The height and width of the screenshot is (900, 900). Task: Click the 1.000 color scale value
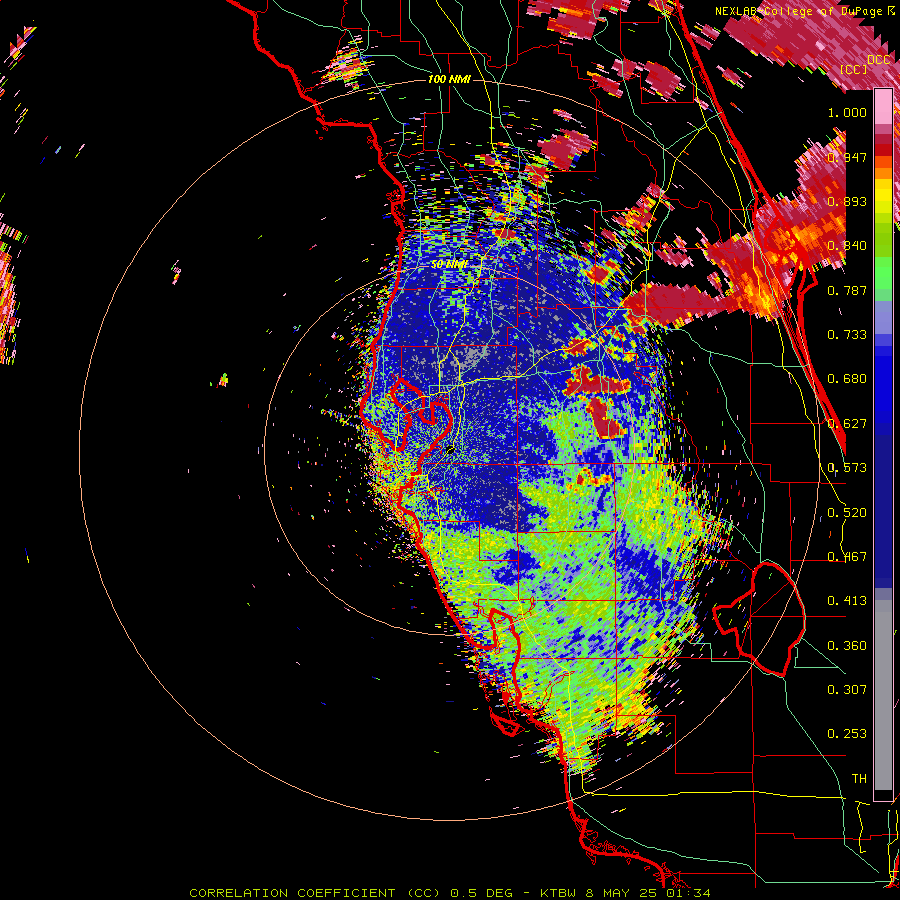pos(847,112)
